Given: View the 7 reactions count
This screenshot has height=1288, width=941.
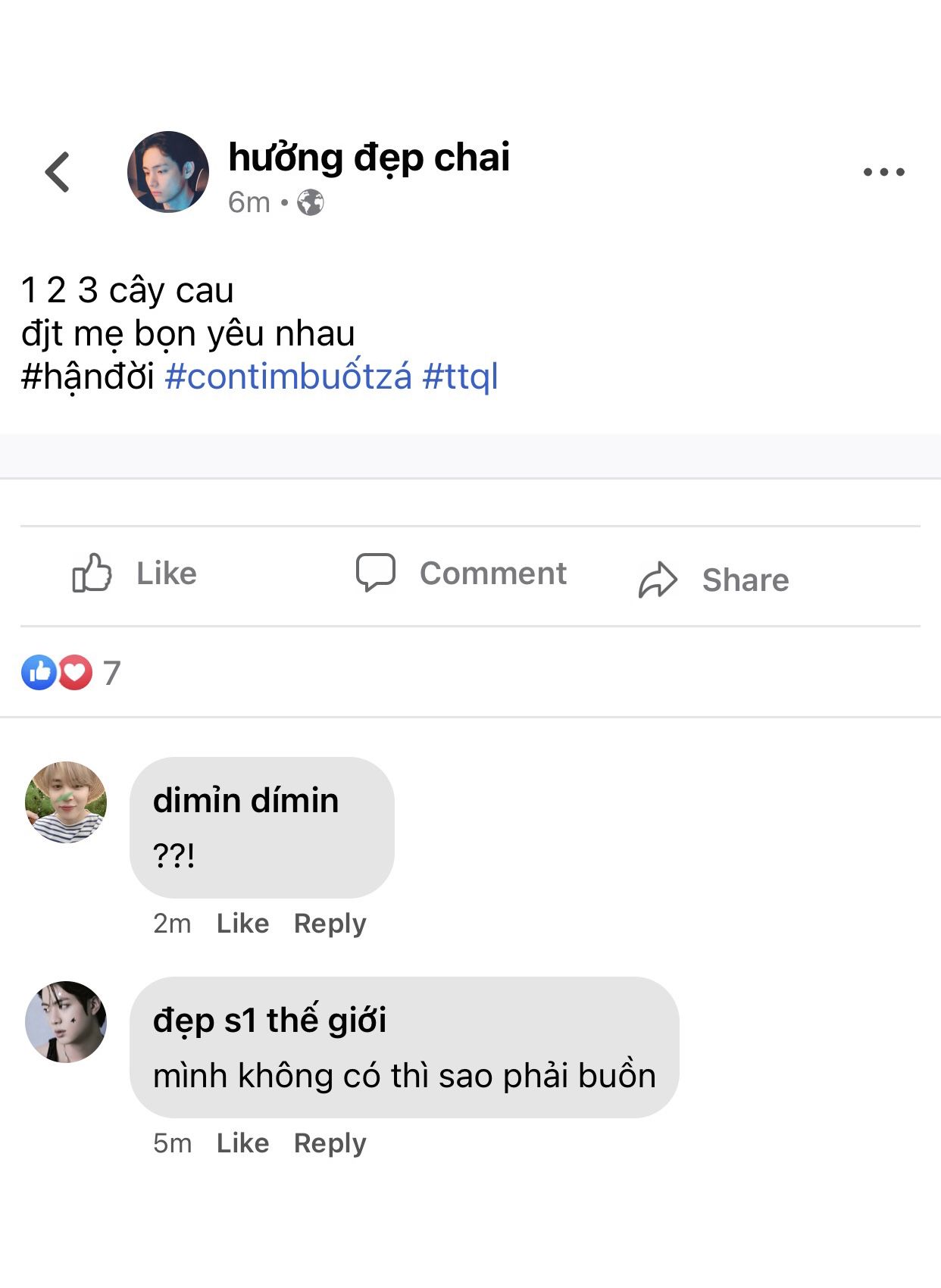Looking at the screenshot, I should tap(112, 673).
